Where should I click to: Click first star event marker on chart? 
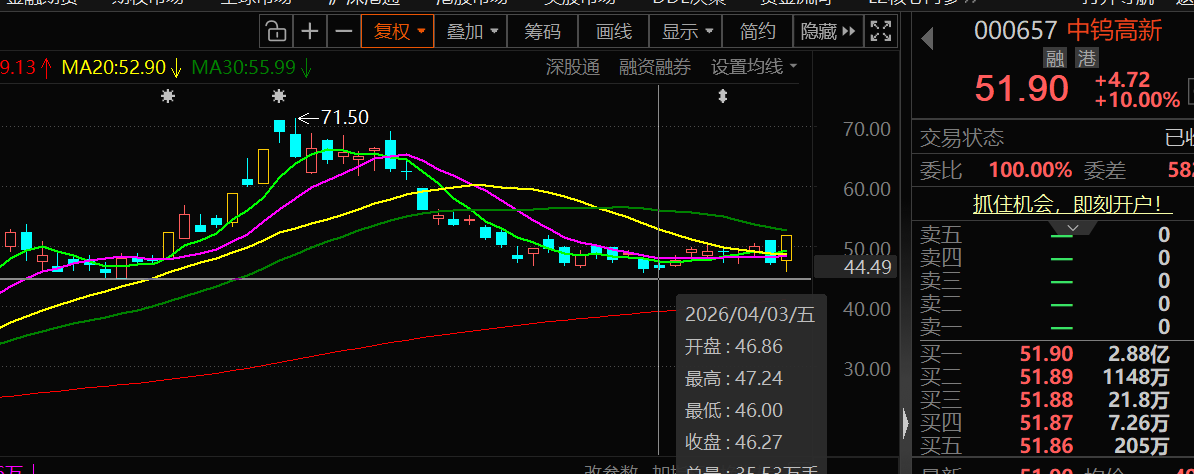(168, 96)
